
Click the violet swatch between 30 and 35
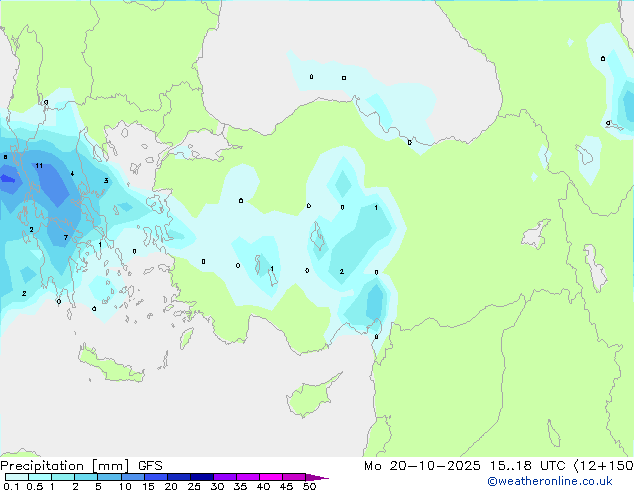pos(225,477)
